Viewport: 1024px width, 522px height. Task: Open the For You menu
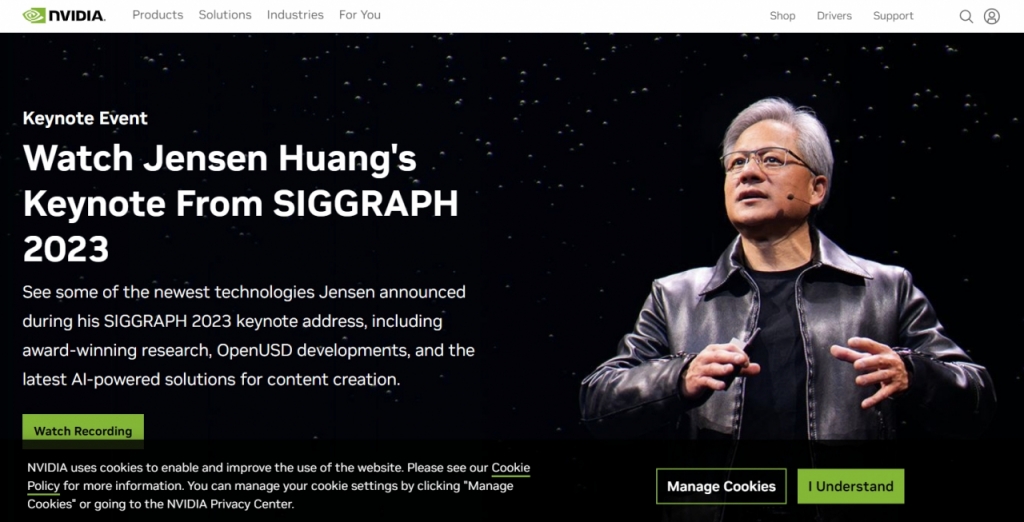pyautogui.click(x=360, y=15)
